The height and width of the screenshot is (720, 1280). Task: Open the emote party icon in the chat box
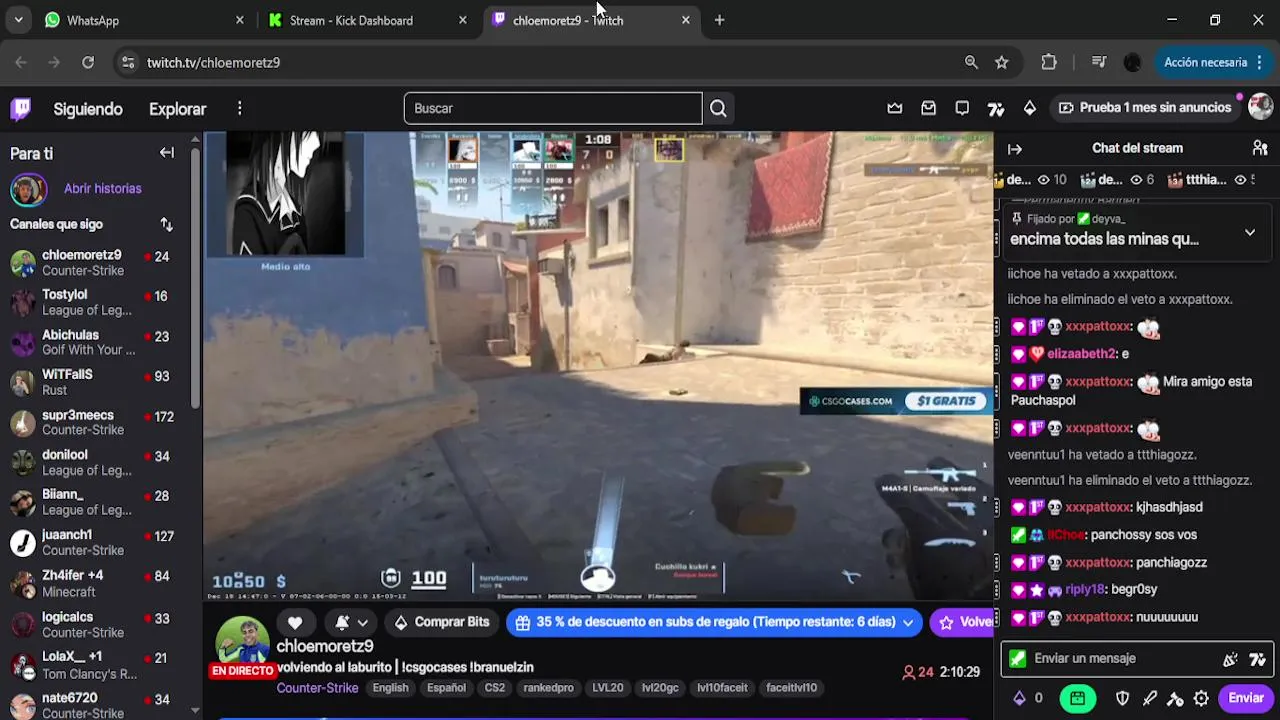pos(1231,659)
